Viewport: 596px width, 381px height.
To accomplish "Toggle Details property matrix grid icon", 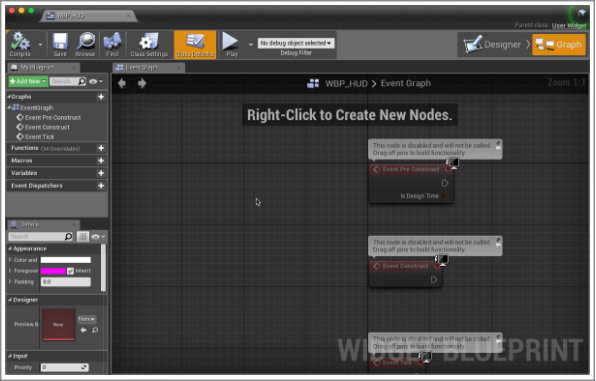I will 82,237.
